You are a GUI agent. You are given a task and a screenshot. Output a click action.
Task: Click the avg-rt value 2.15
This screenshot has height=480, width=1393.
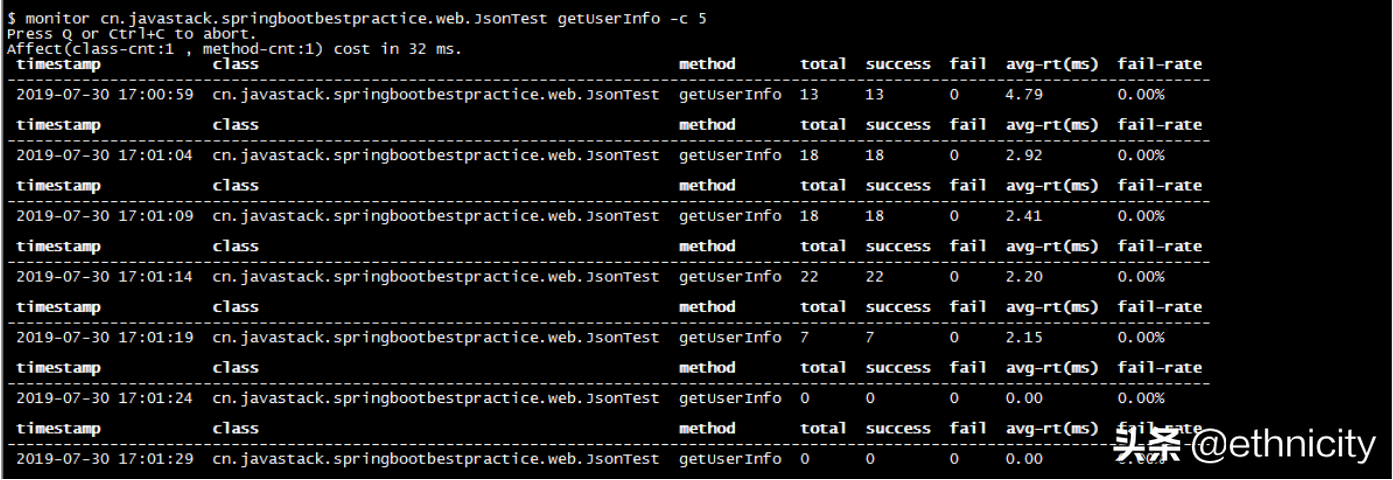1024,338
